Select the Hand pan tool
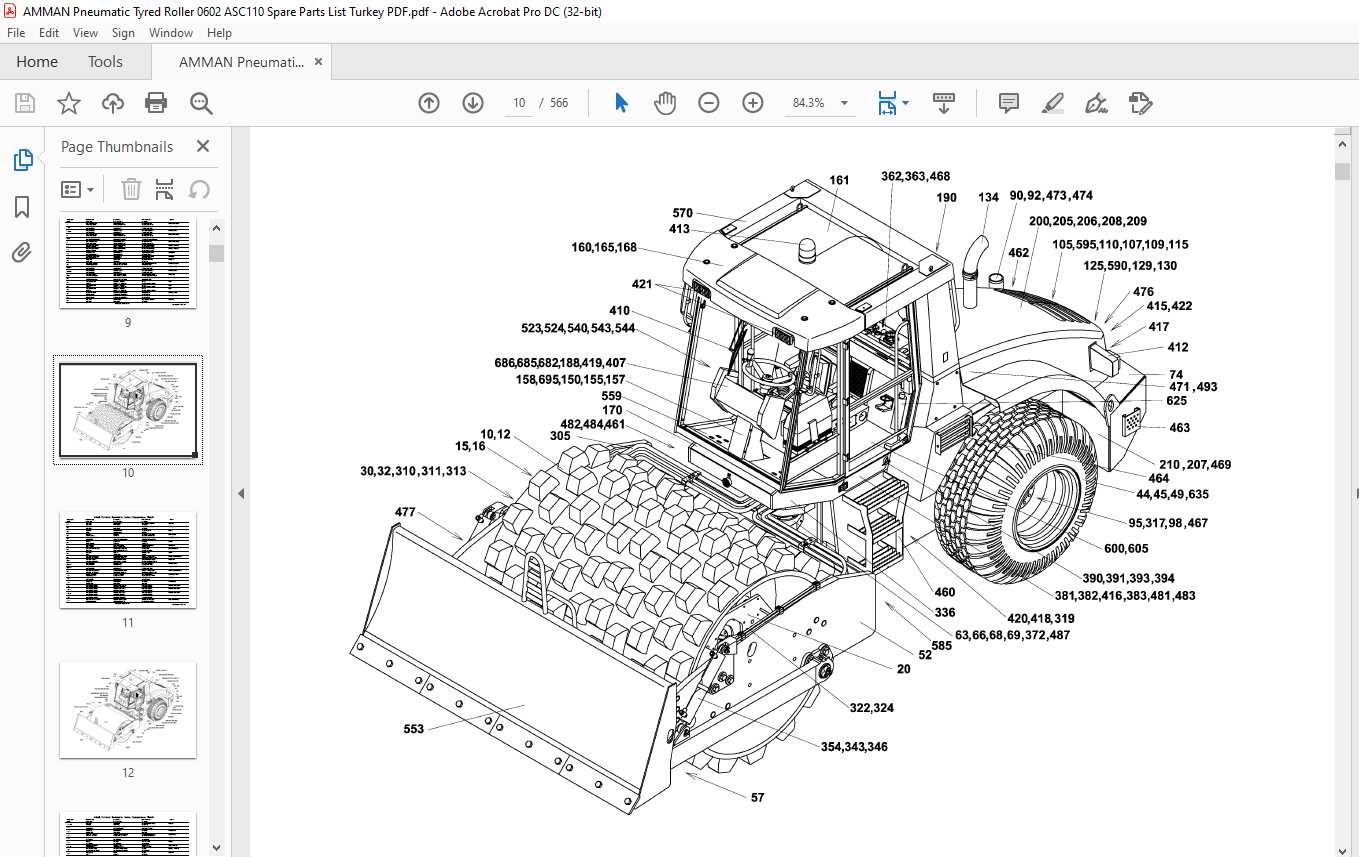This screenshot has width=1359, height=857. [x=665, y=103]
